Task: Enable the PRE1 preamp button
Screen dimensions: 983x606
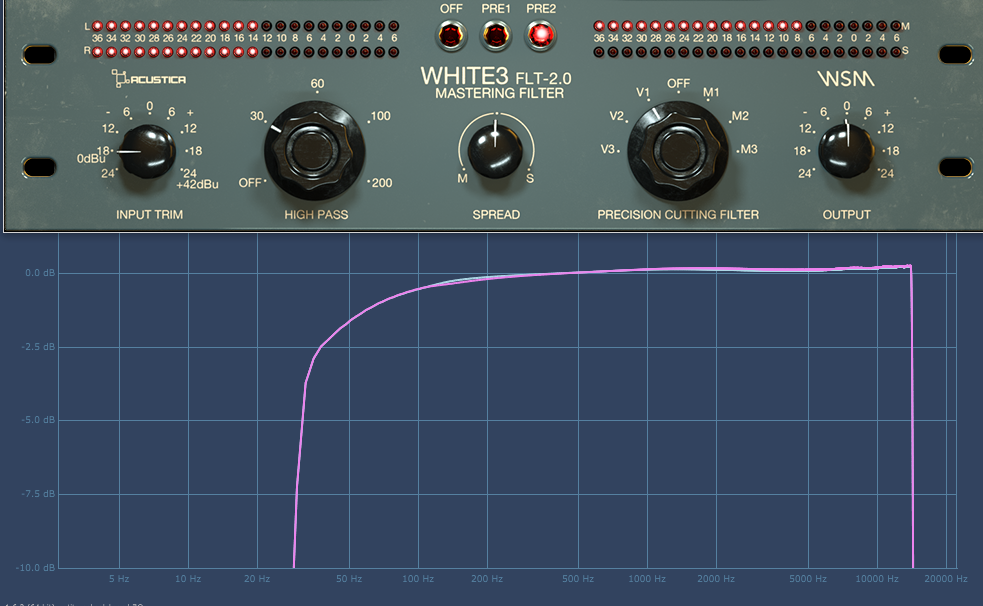Action: (x=495, y=35)
